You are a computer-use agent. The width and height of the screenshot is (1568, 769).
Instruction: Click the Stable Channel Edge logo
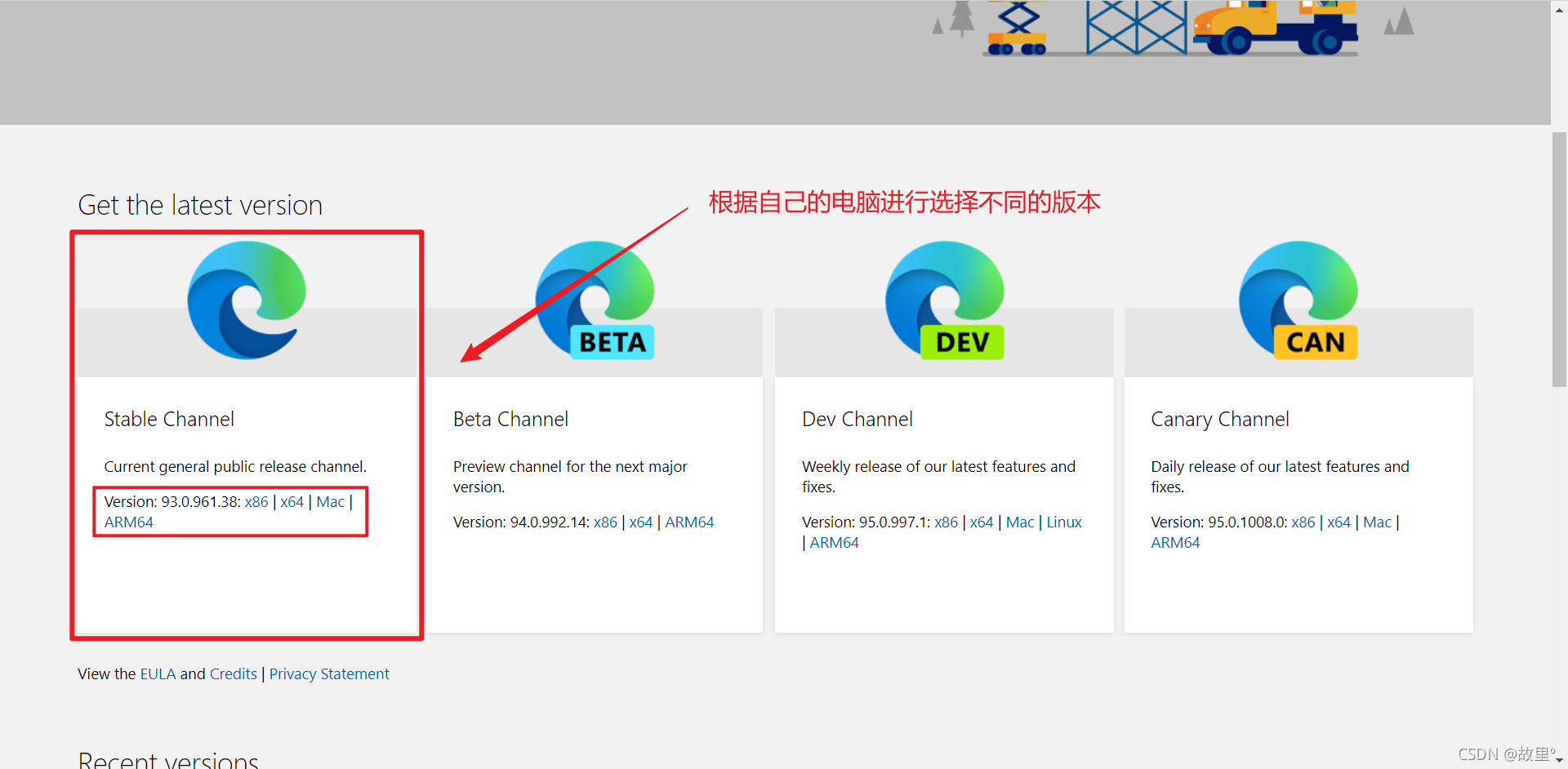pos(247,300)
